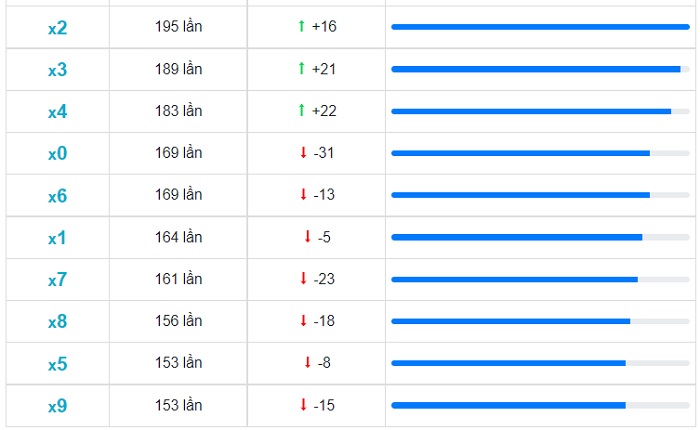Select the x0 row label

(58, 154)
